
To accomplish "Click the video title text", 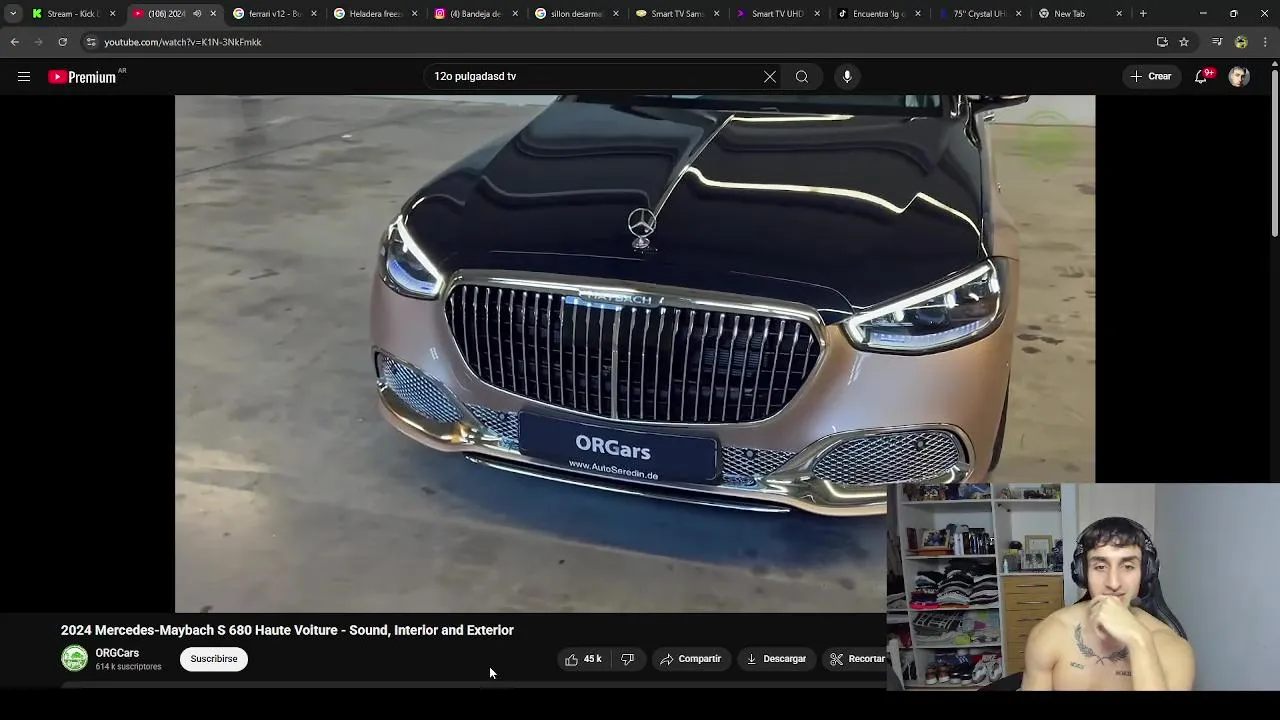I will point(287,630).
